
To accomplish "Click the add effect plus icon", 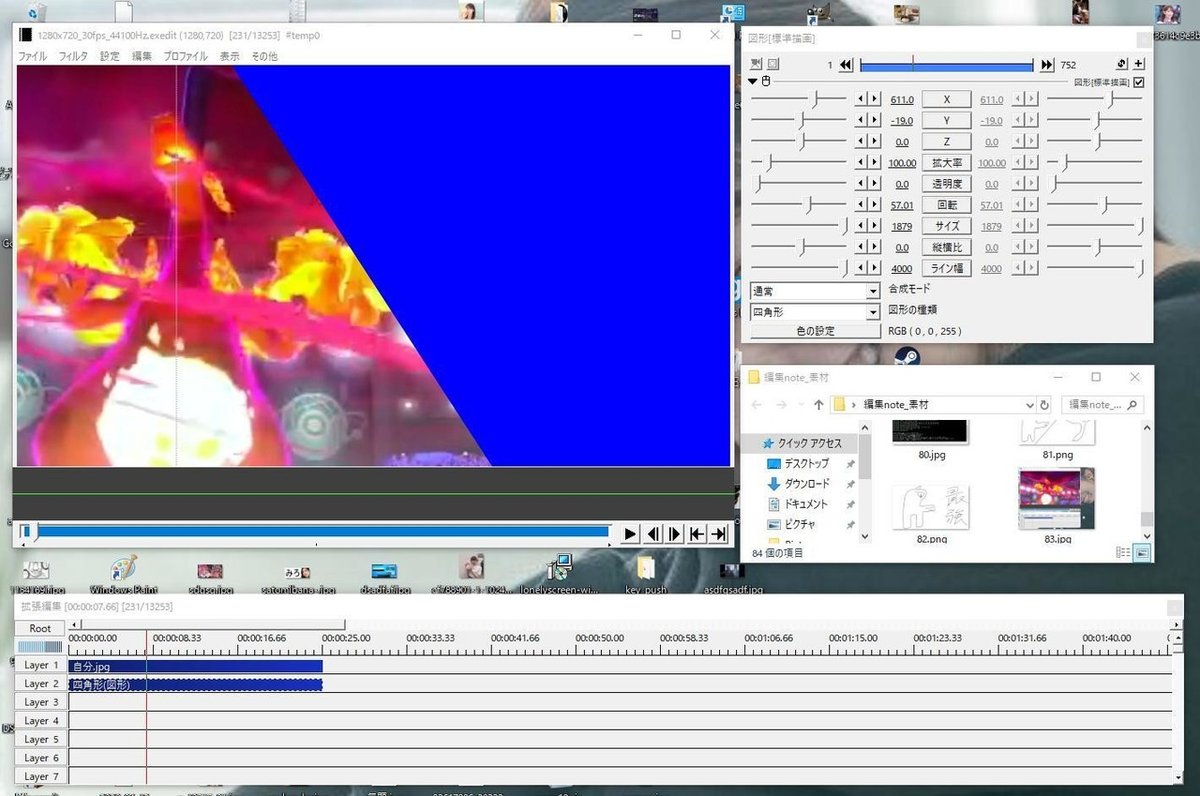I will [1139, 64].
